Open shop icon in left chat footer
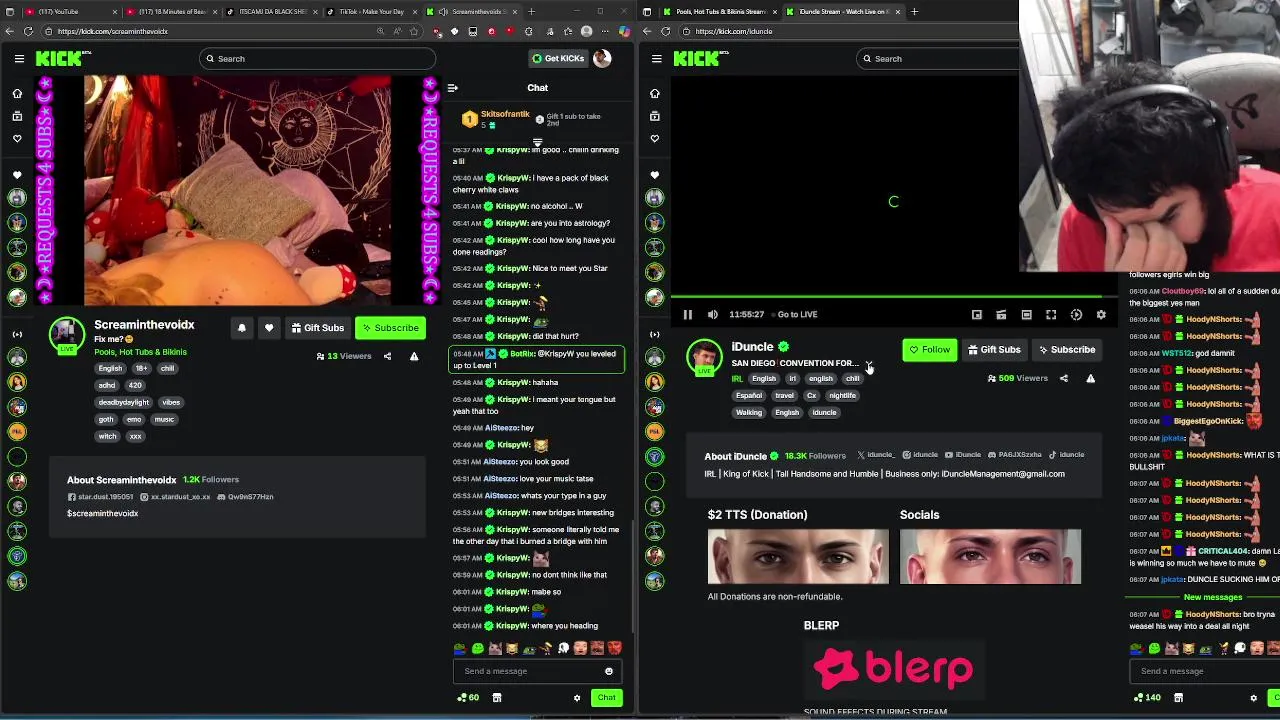This screenshot has width=1280, height=720. 497,698
